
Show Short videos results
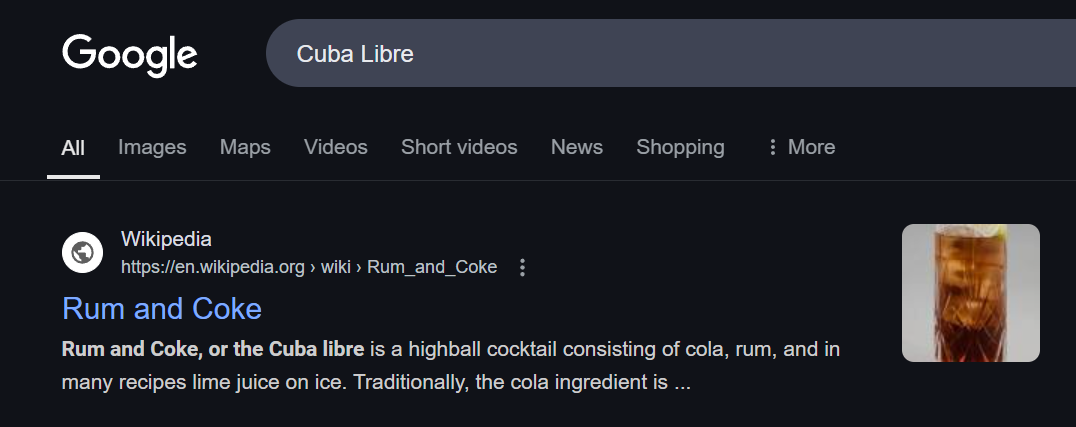[459, 147]
